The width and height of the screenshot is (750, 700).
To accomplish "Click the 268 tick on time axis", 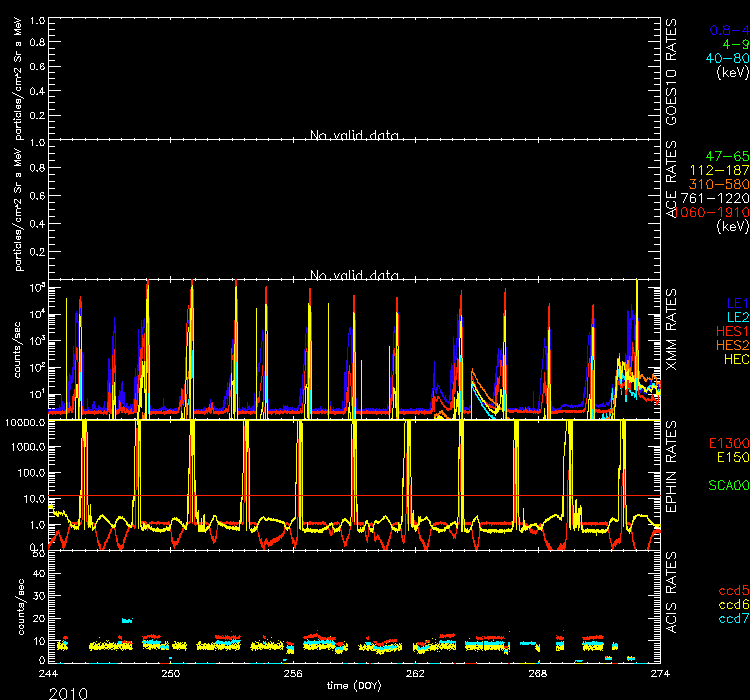I will [537, 674].
